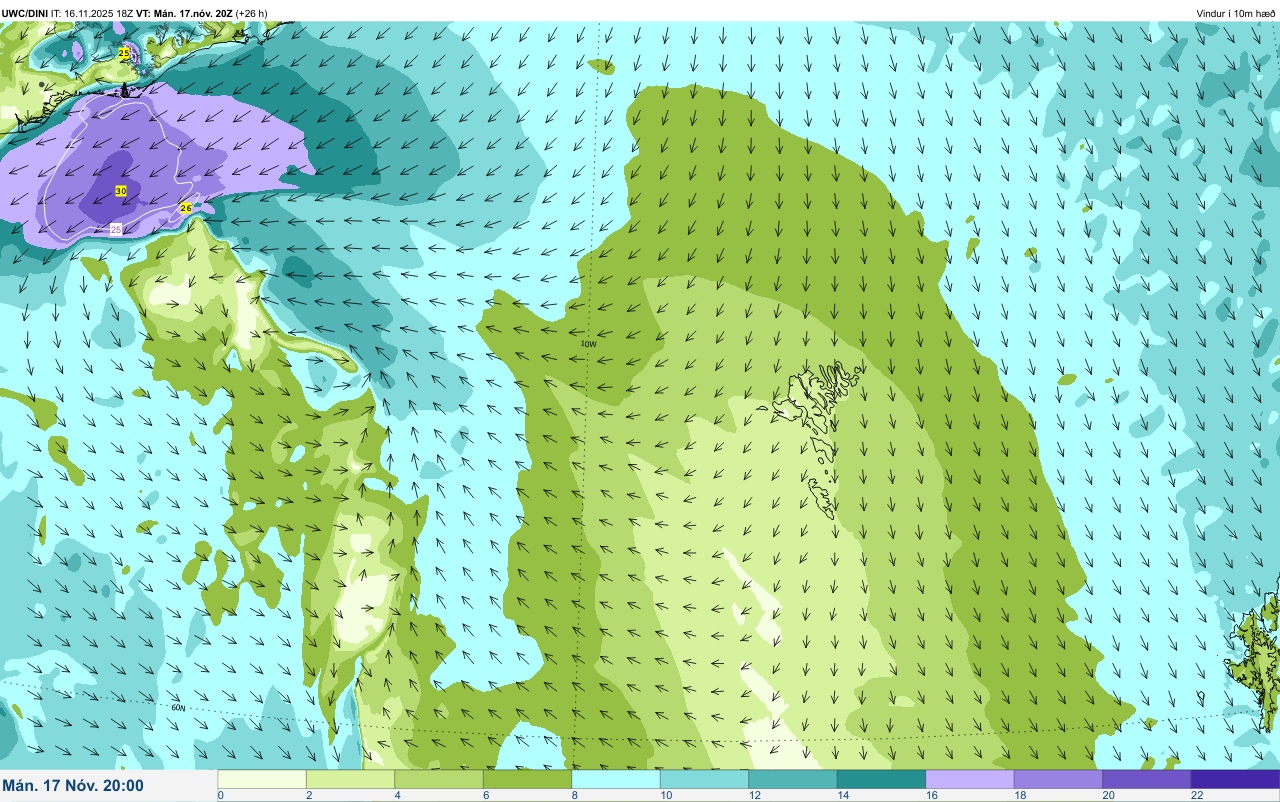Image resolution: width=1280 pixels, height=802 pixels.
Task: Select the legend tick value '20'
Action: point(1109,796)
